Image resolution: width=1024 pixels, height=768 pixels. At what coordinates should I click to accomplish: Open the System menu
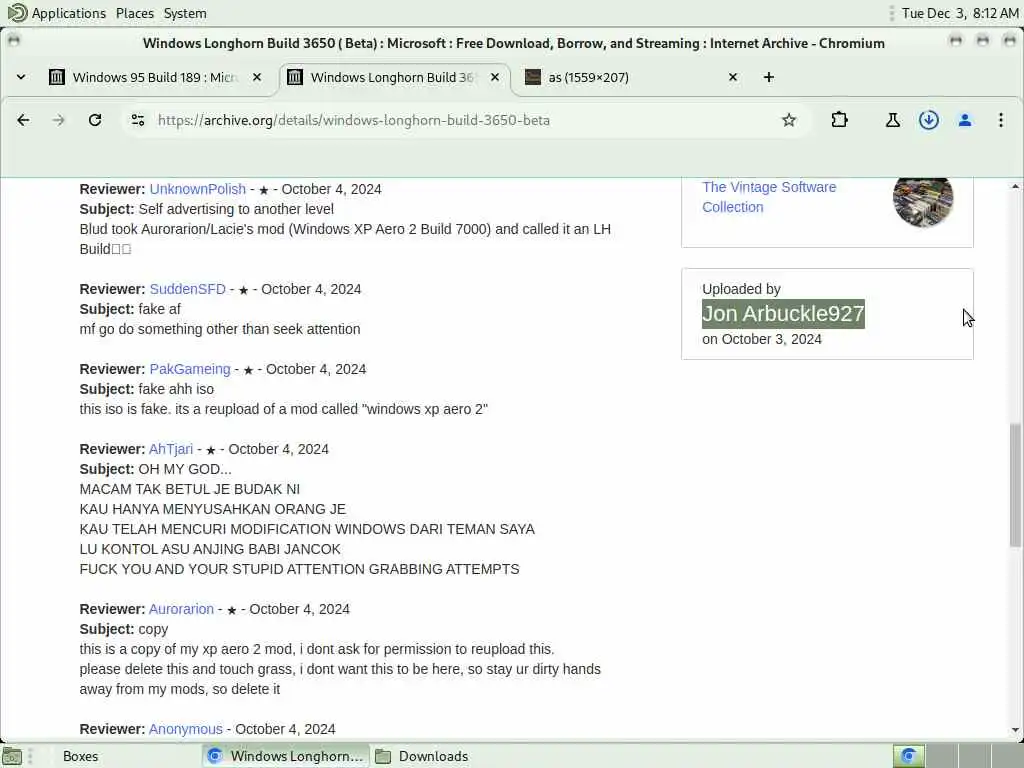click(x=185, y=13)
